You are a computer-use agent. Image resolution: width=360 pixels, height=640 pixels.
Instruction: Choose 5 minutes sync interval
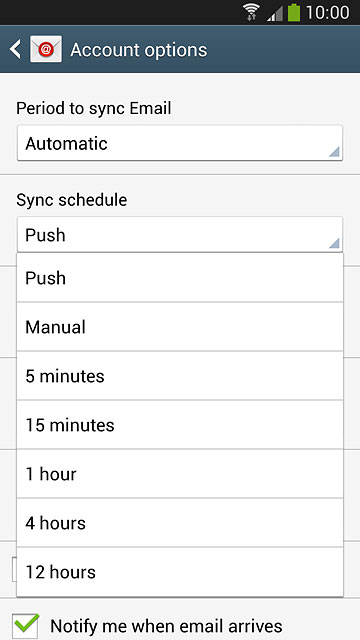(180, 376)
